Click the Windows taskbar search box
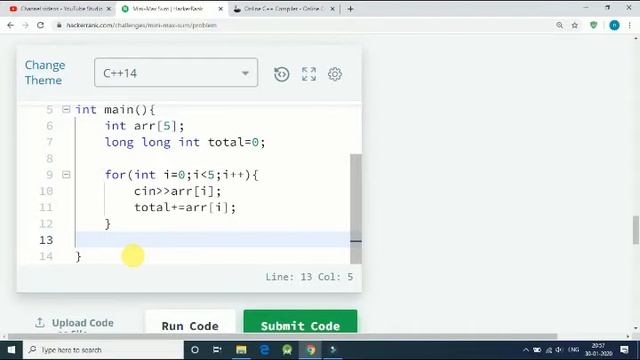The width and height of the screenshot is (640, 360). [x=103, y=350]
